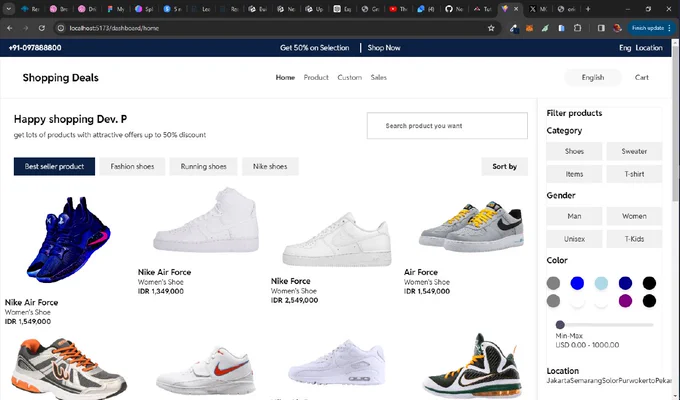Open the white Nike Force shoe image
The height and width of the screenshot is (400, 680).
tap(337, 239)
